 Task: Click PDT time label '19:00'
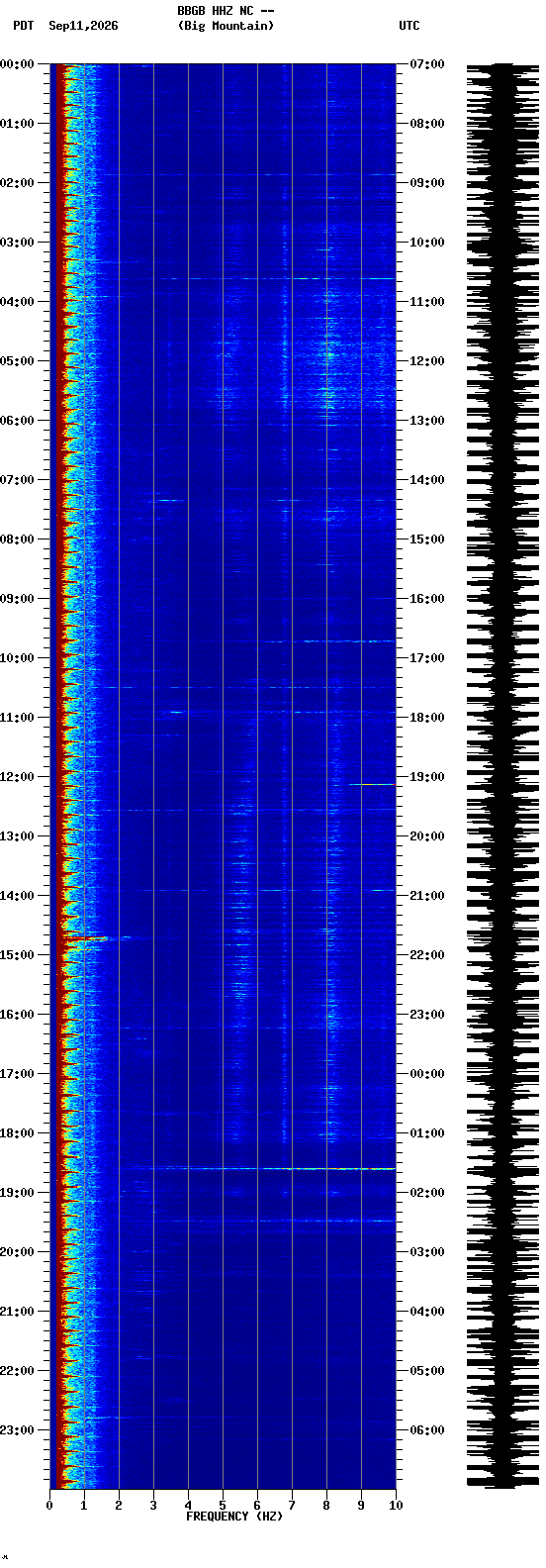tap(17, 1193)
